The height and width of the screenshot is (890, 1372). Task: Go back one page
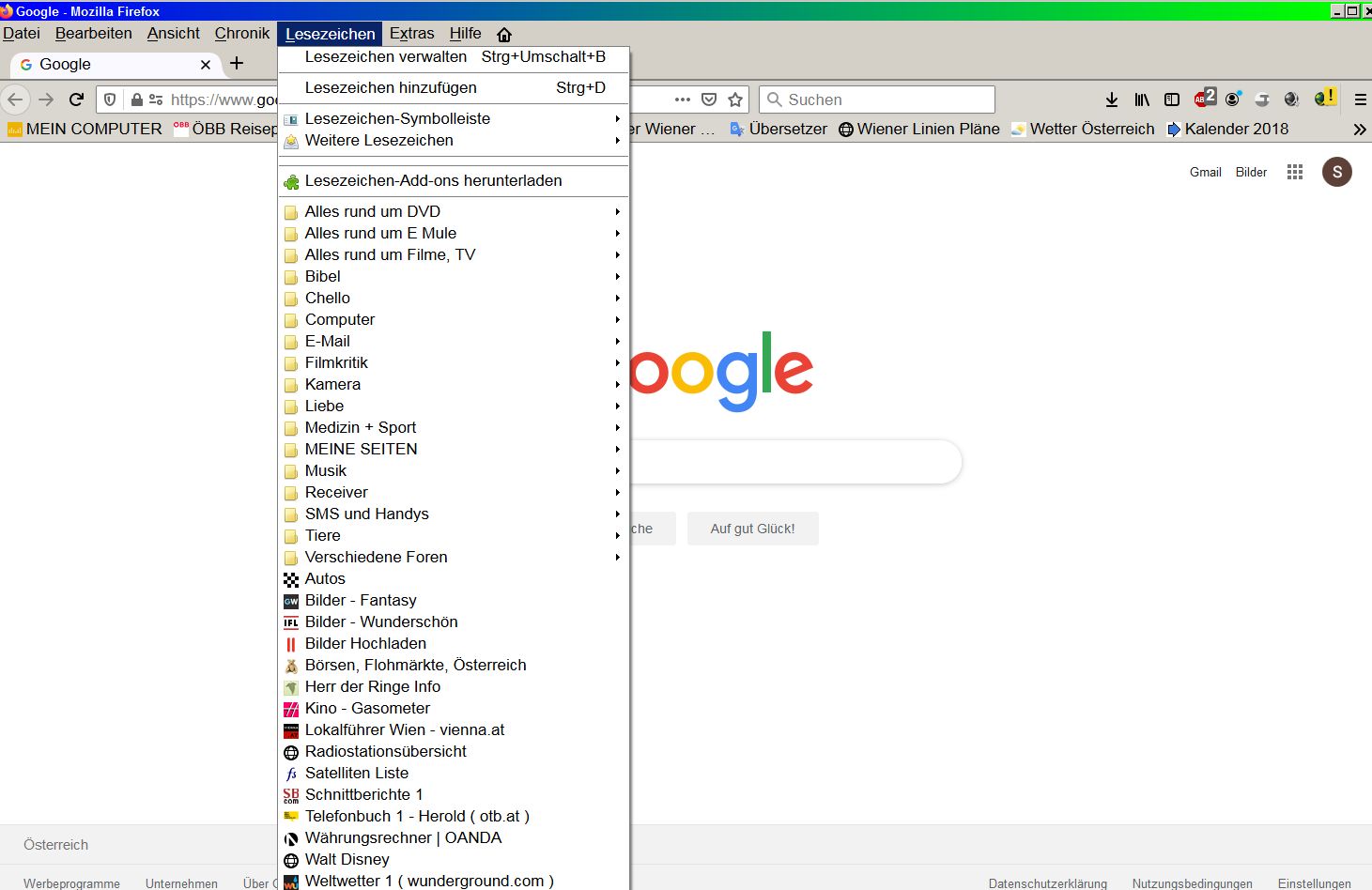coord(15,100)
